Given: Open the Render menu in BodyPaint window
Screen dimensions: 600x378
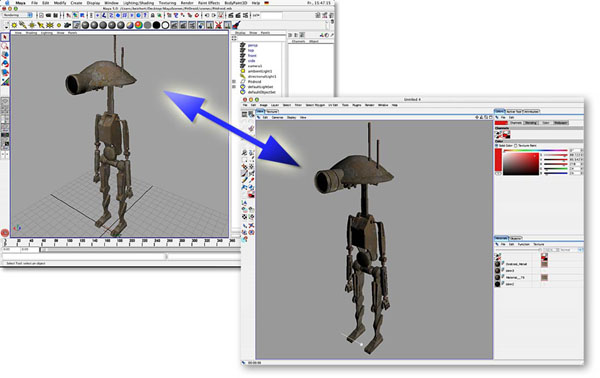Looking at the screenshot, I should (x=369, y=105).
